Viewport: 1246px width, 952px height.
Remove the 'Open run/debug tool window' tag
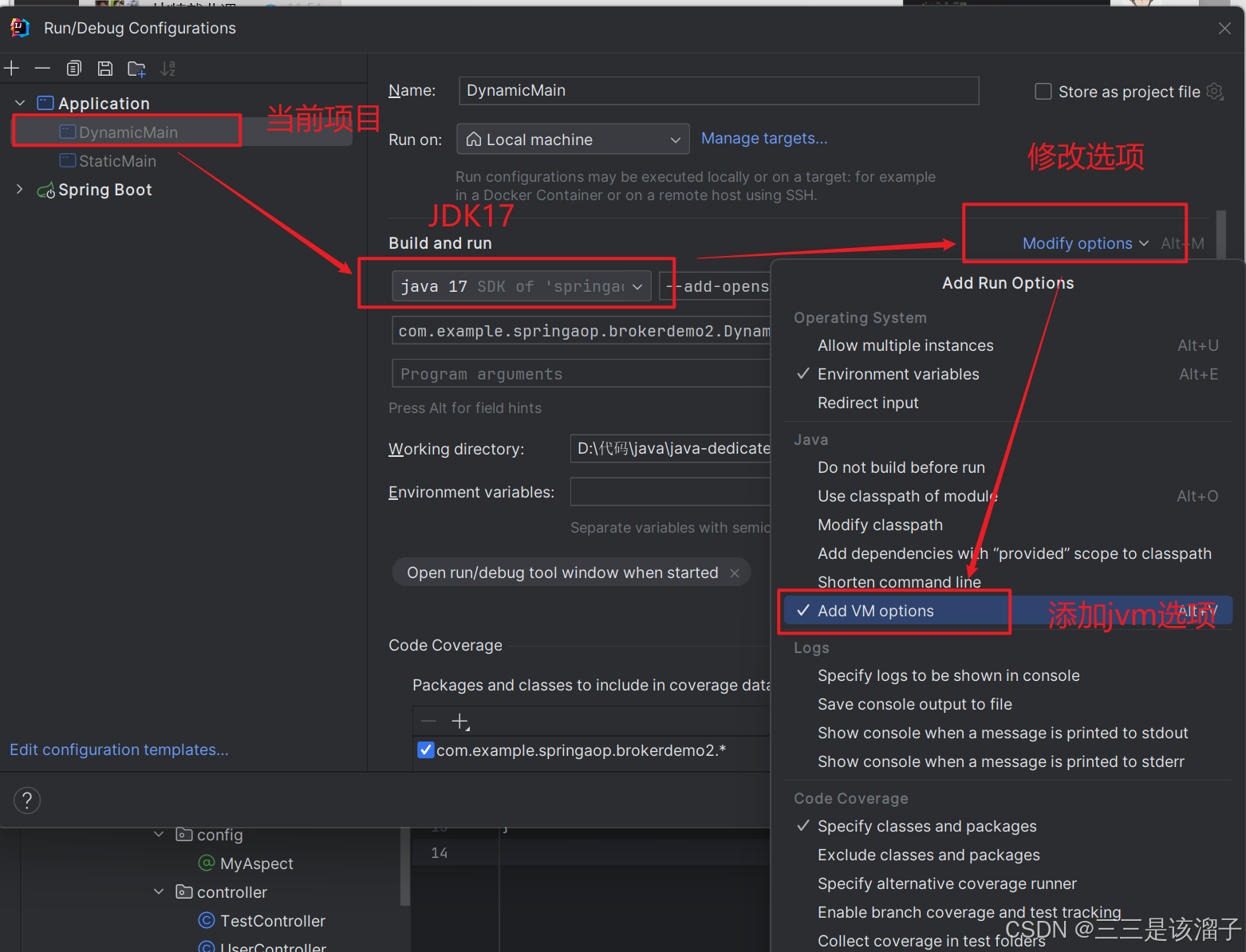point(735,572)
